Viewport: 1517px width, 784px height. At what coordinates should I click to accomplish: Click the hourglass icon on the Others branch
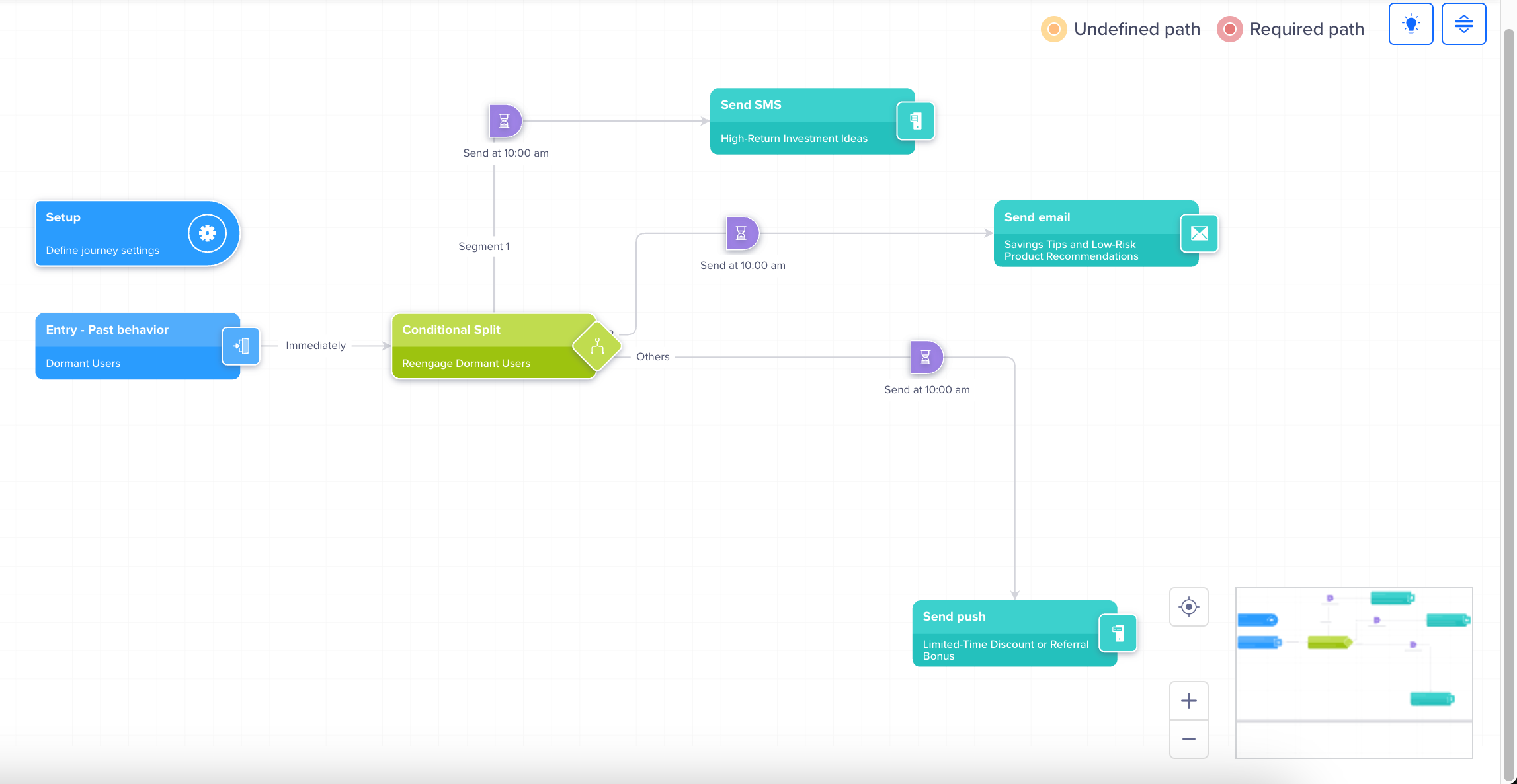[x=926, y=357]
